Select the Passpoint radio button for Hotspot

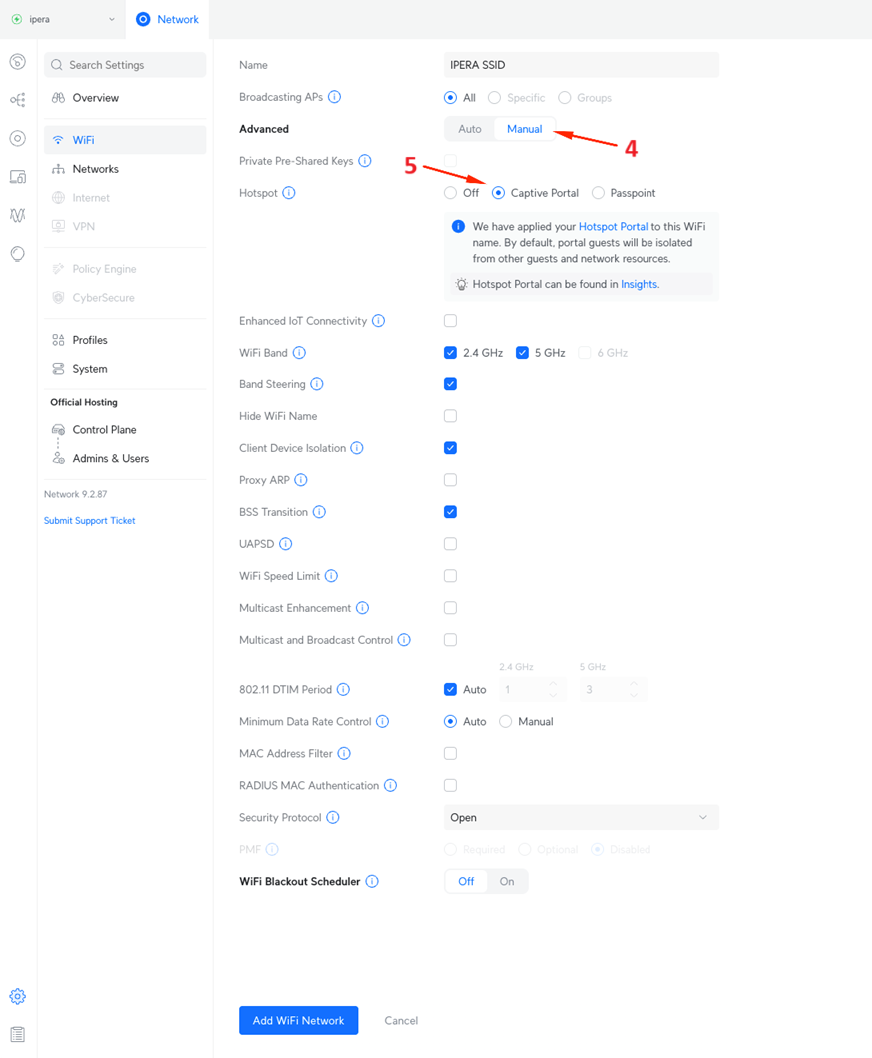pyautogui.click(x=599, y=192)
